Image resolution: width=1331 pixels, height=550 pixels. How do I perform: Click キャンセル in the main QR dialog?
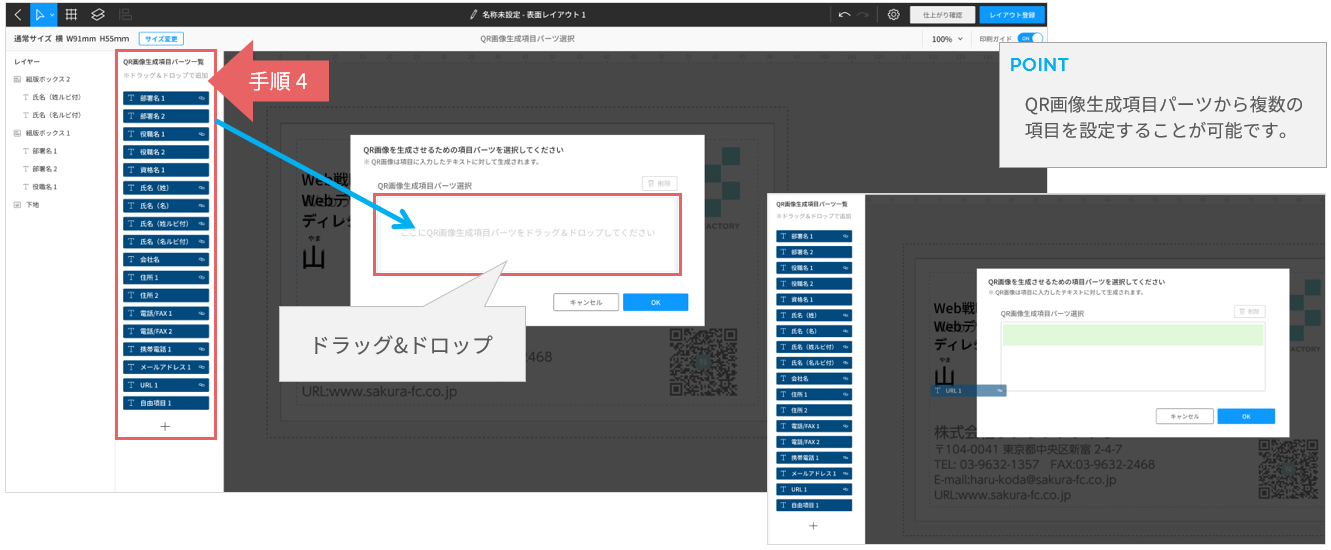(x=586, y=302)
